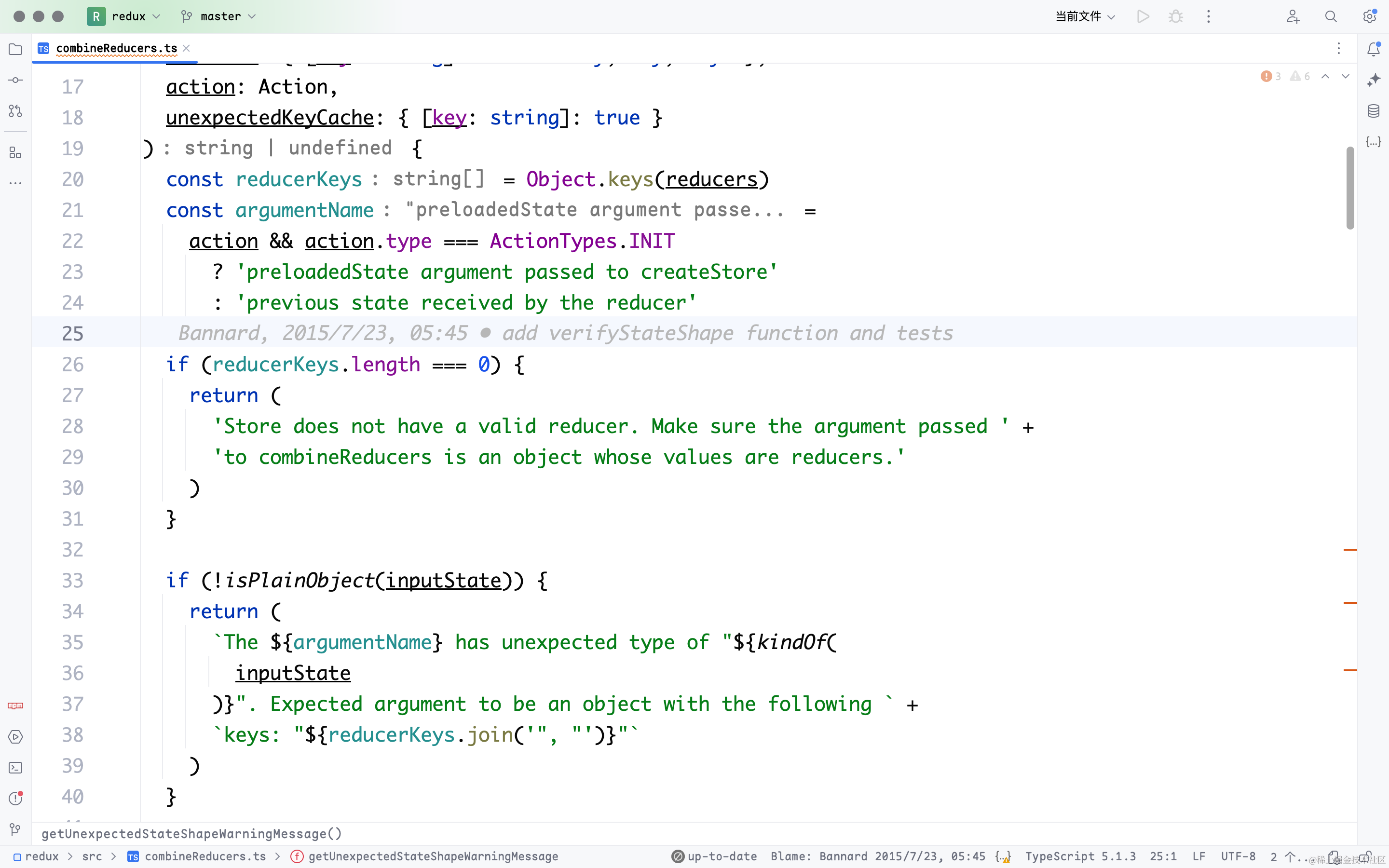The width and height of the screenshot is (1389, 868).
Task: Open the braces tool window on right
Action: [x=1374, y=142]
